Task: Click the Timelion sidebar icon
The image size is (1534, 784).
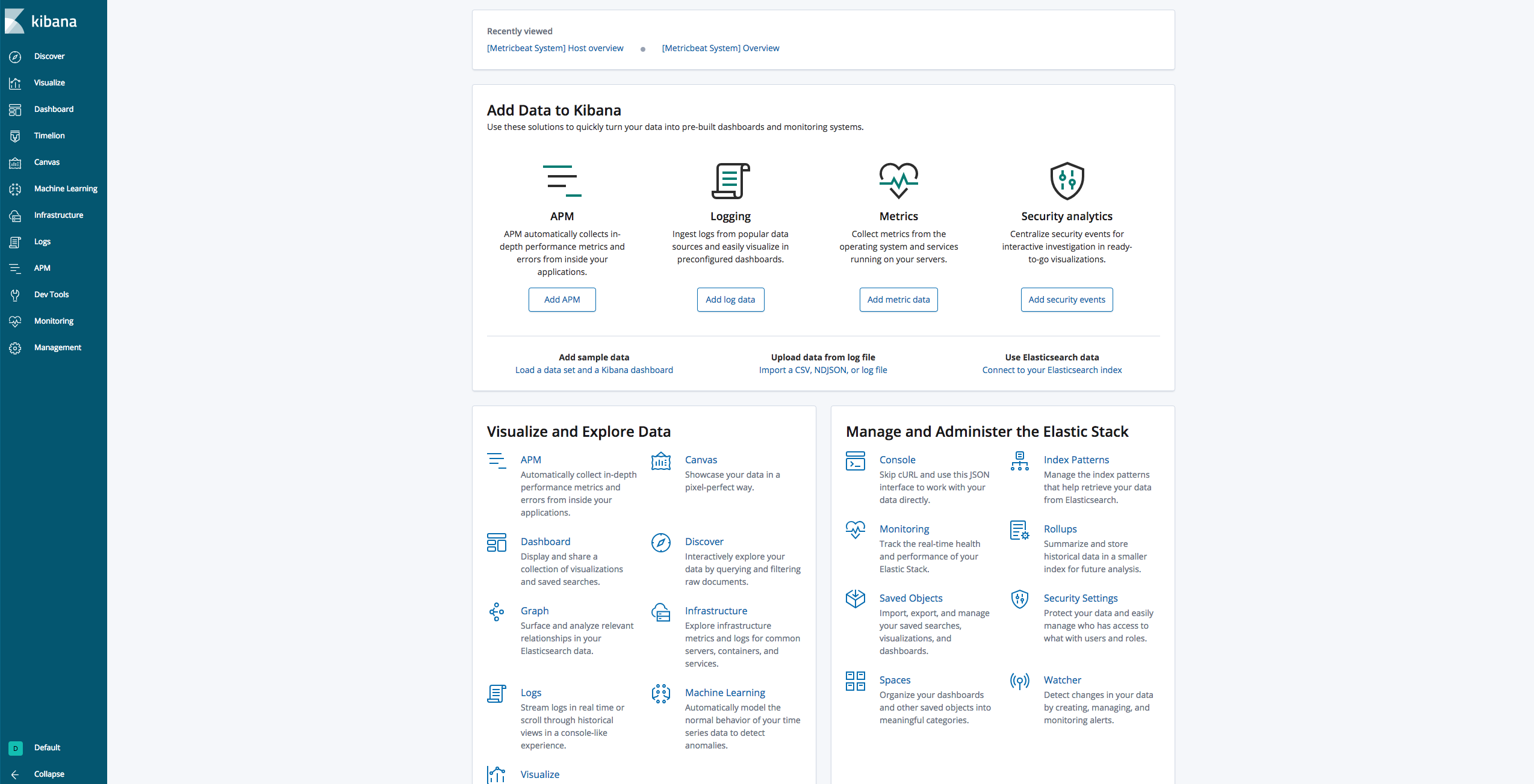Action: 15,135
